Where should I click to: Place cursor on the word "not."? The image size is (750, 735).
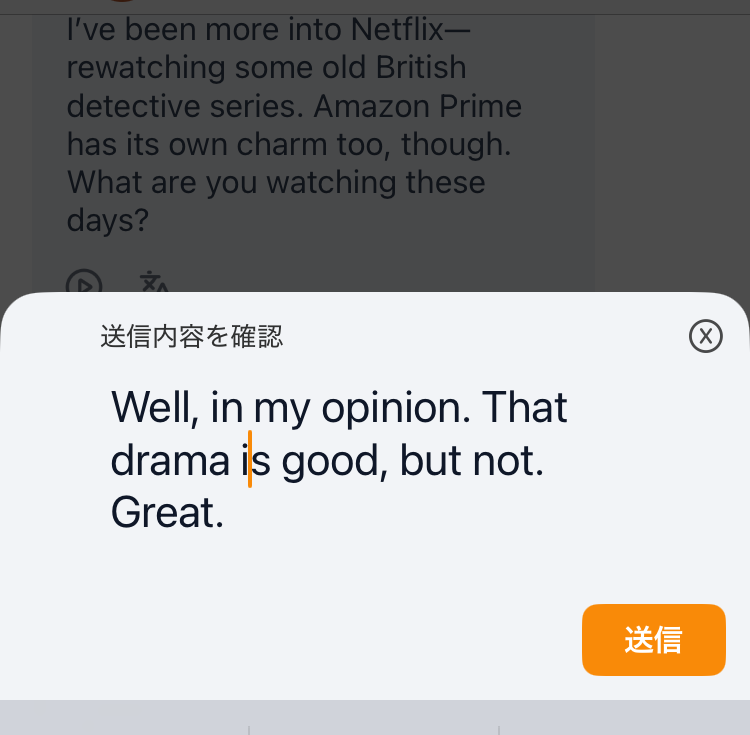(508, 461)
